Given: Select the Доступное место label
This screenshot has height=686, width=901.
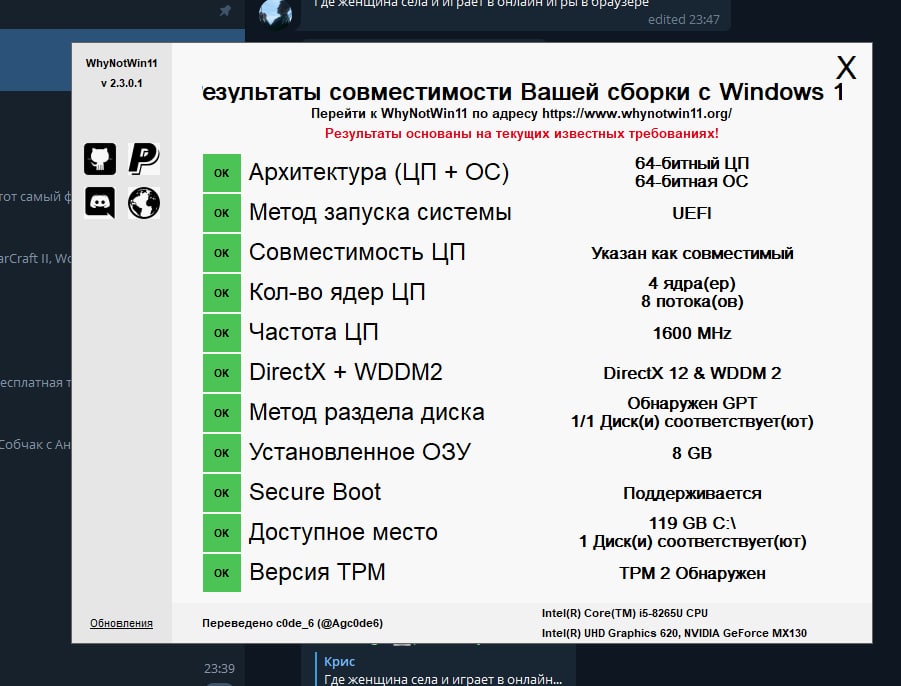Looking at the screenshot, I should (343, 532).
